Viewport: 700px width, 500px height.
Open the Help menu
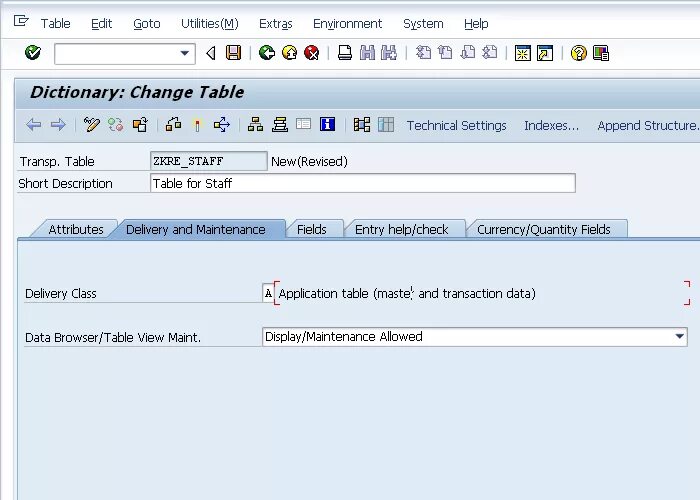point(476,24)
